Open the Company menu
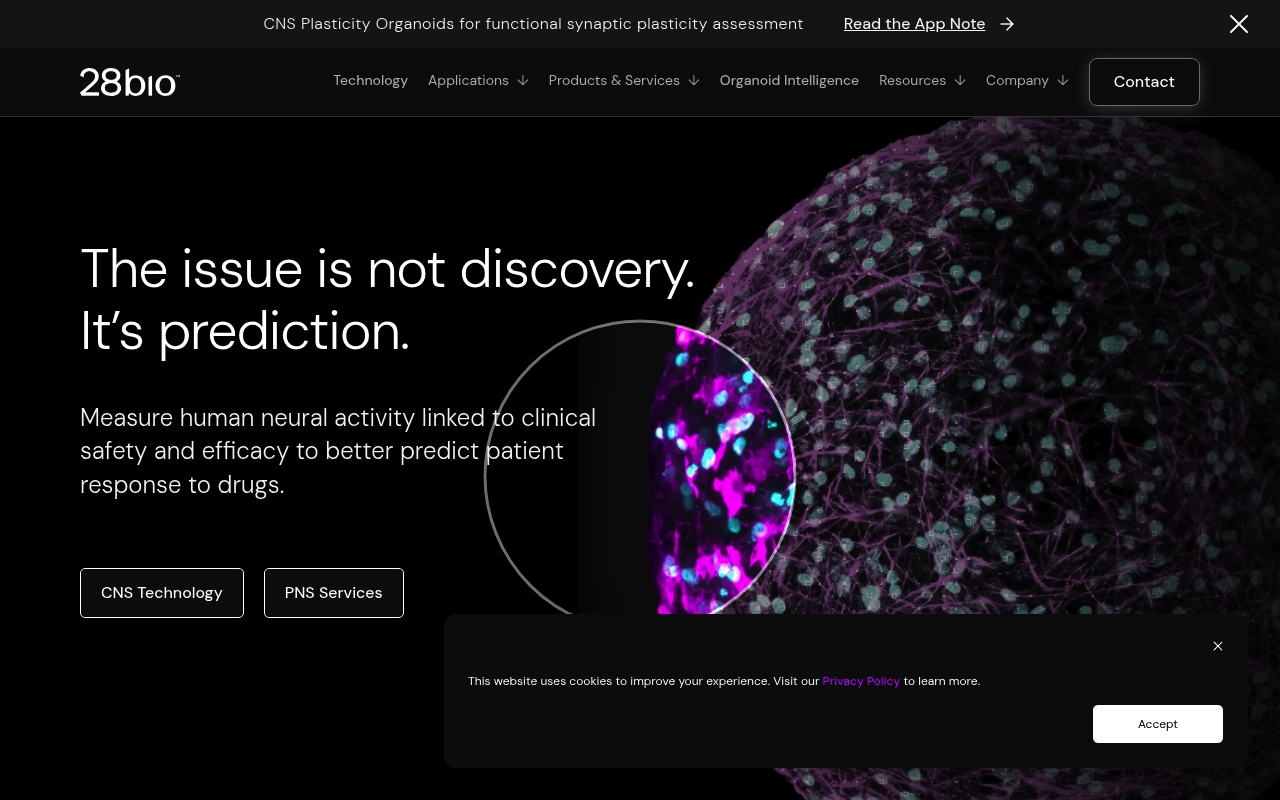Image resolution: width=1280 pixels, height=800 pixels. pyautogui.click(x=1017, y=81)
